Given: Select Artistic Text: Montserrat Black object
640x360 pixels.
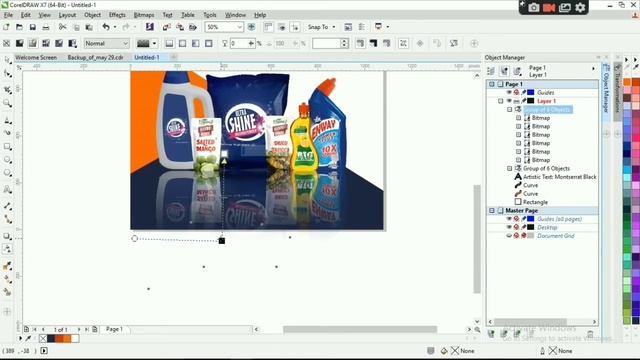Looking at the screenshot, I should pyautogui.click(x=560, y=177).
